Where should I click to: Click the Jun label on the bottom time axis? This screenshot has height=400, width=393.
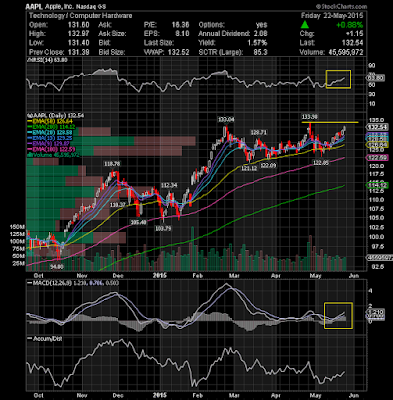point(354,395)
